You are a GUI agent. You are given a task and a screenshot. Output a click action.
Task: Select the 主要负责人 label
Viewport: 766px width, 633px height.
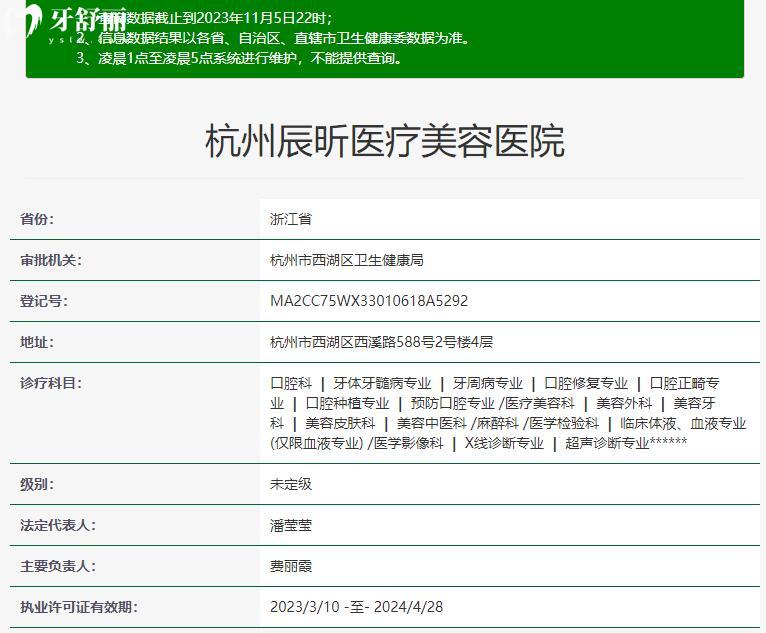(58, 567)
